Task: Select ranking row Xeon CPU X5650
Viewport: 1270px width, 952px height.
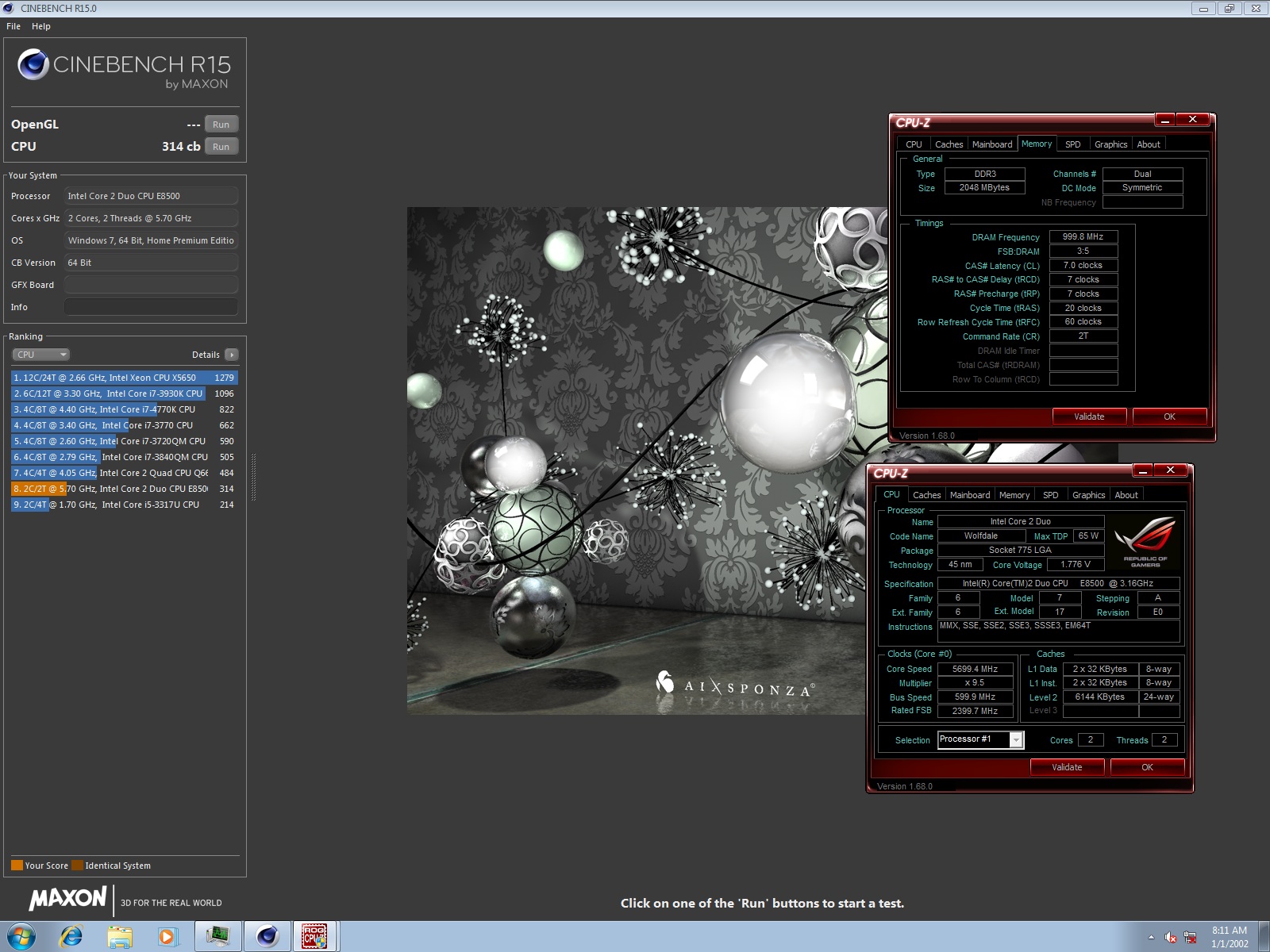Action: (x=125, y=378)
